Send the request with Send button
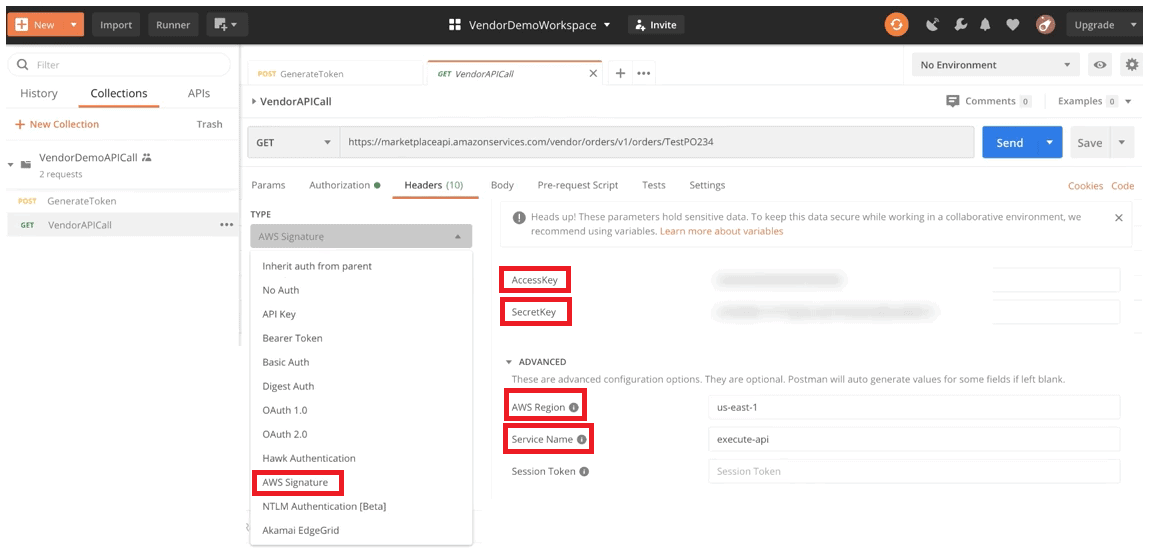Screen dimensions: 1150x550 pos(1010,142)
